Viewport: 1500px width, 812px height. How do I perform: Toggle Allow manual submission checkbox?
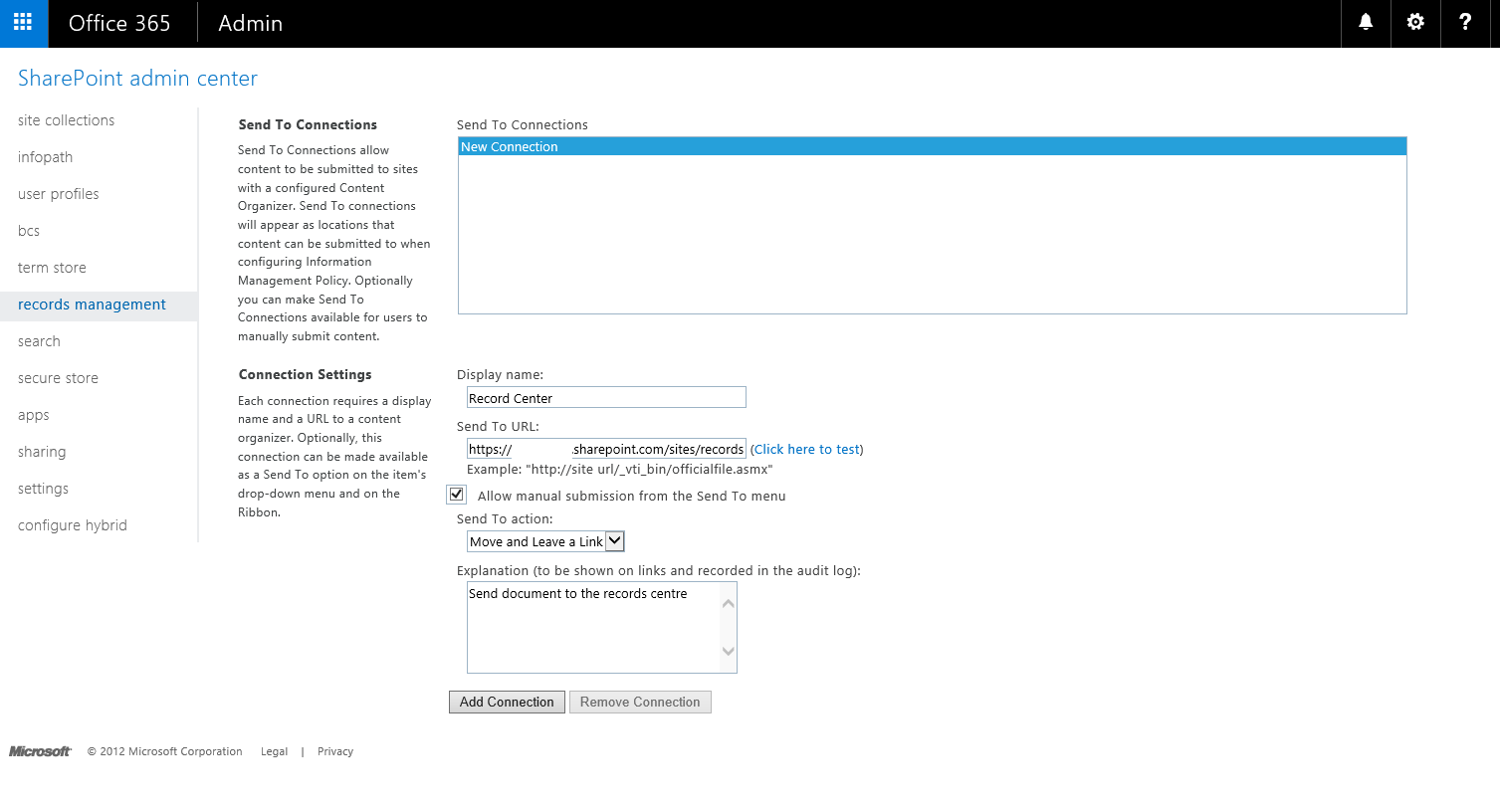pos(457,495)
